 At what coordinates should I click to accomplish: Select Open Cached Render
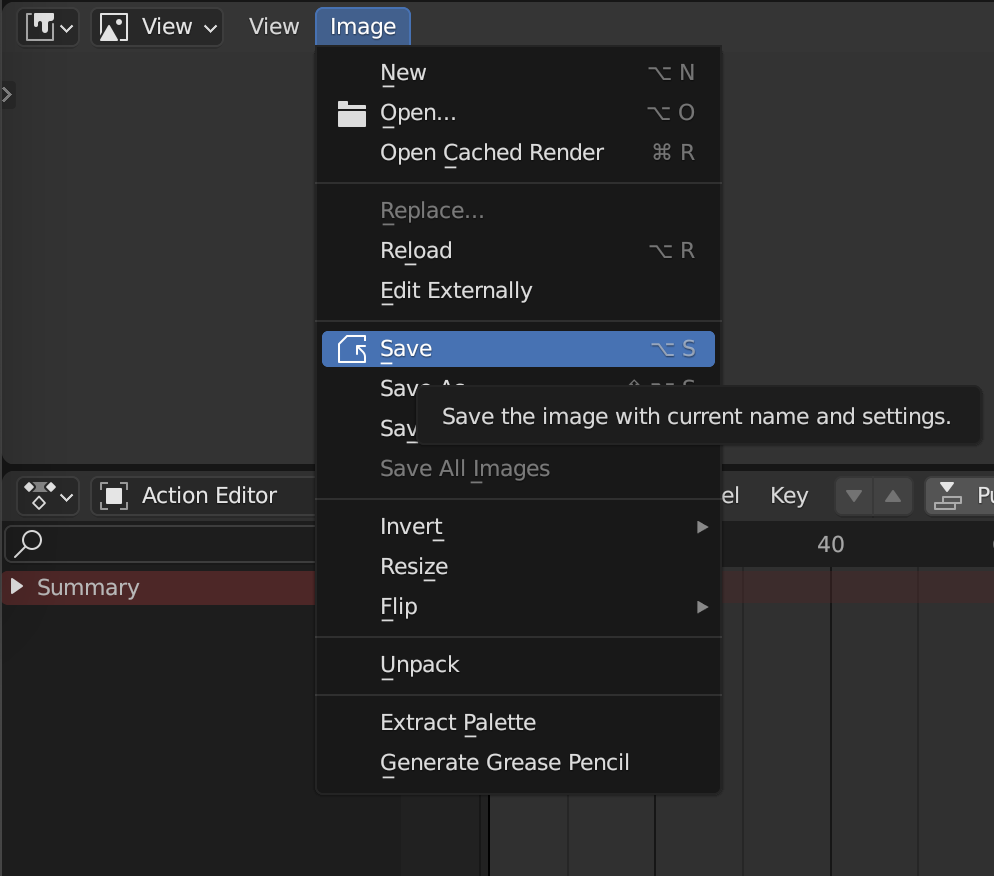pyautogui.click(x=518, y=152)
